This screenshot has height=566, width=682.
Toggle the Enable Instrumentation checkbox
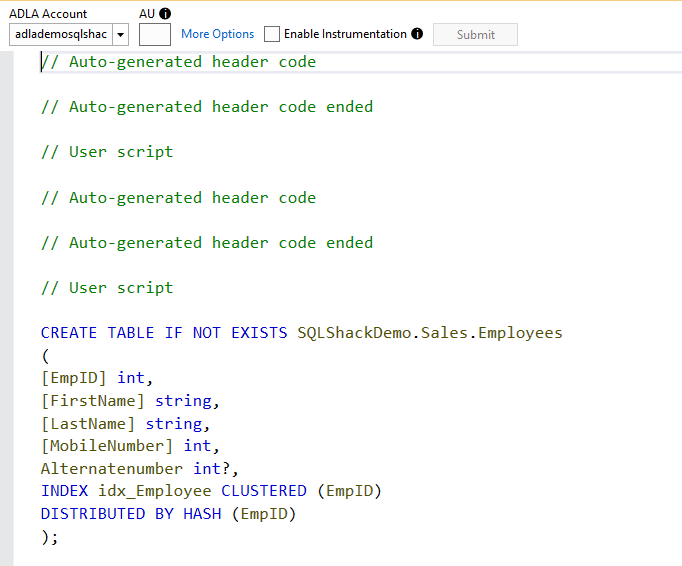coord(272,34)
